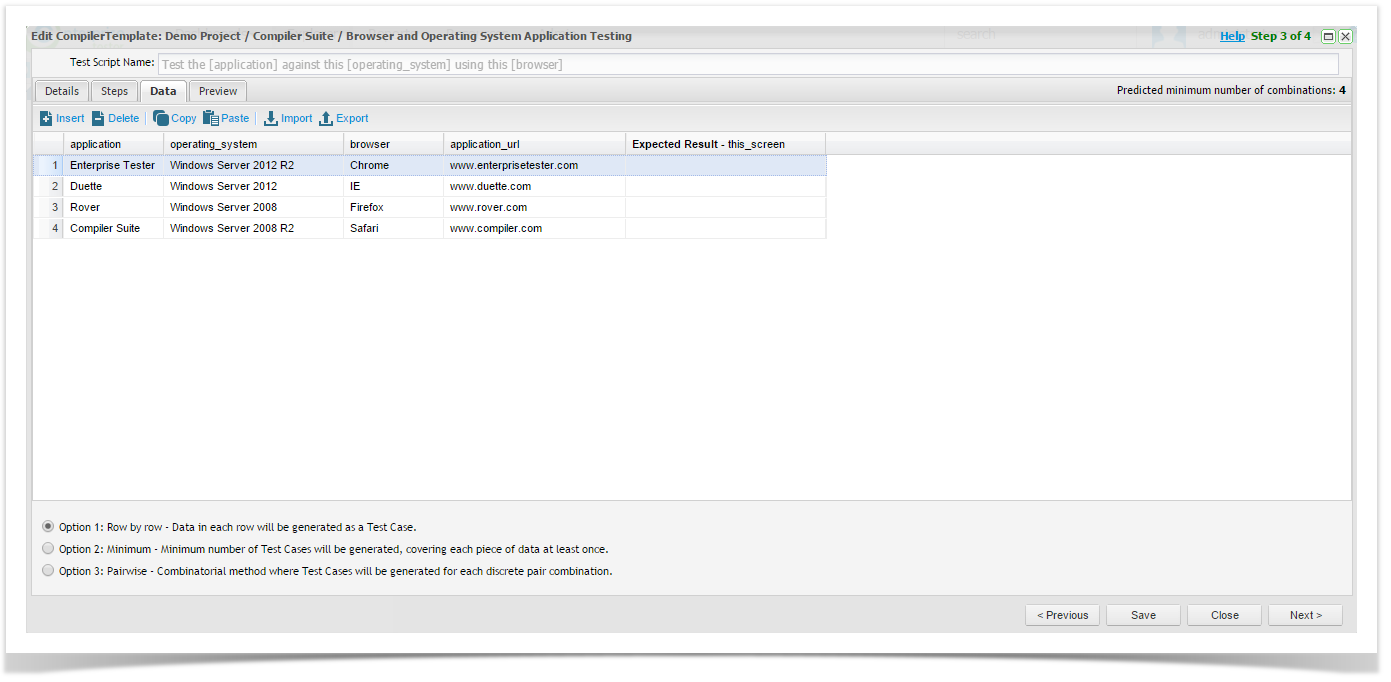Go back with Previous button
1391x682 pixels.
tap(1062, 615)
